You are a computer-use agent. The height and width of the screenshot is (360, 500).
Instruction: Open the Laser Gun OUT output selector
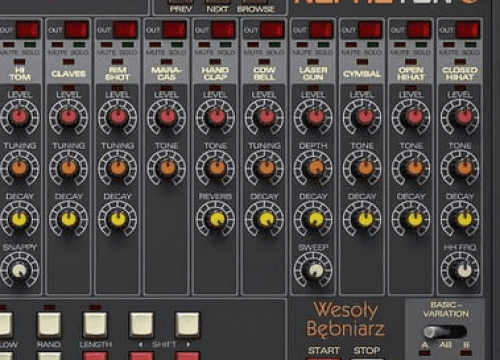[x=322, y=30]
